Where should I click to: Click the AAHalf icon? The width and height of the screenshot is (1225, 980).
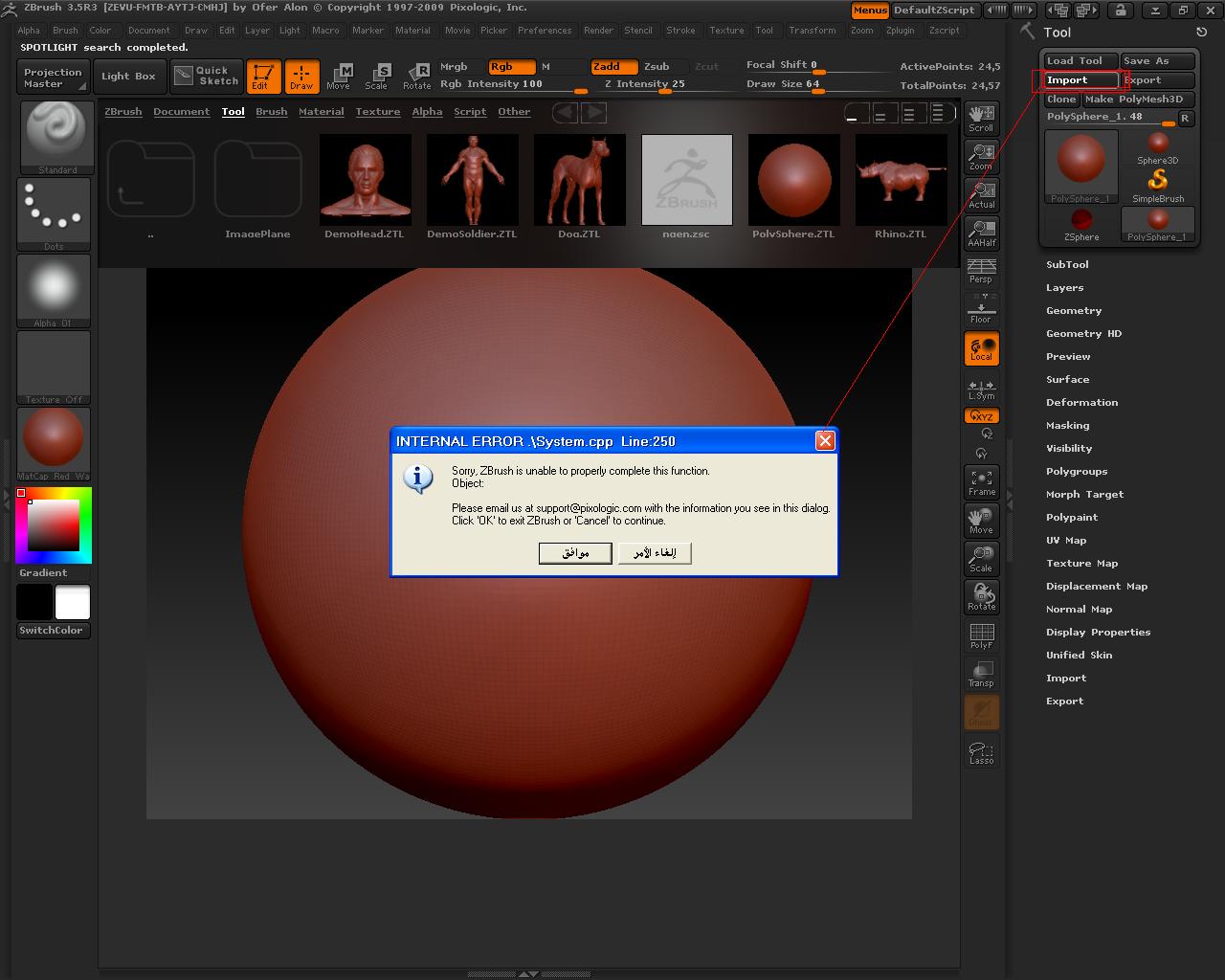981,234
